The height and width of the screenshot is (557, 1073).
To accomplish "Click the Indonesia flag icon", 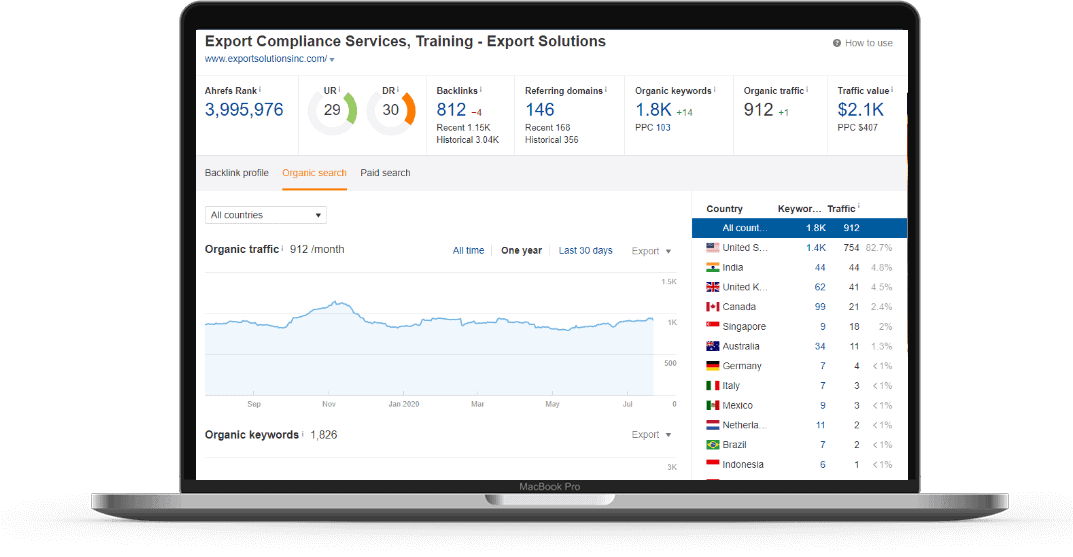I will click(712, 465).
